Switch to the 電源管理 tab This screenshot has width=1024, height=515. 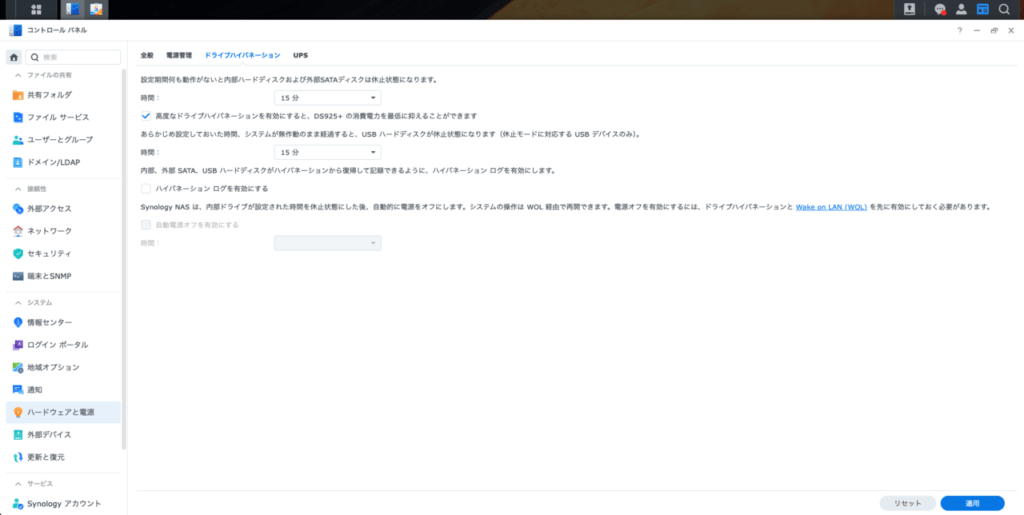click(179, 55)
